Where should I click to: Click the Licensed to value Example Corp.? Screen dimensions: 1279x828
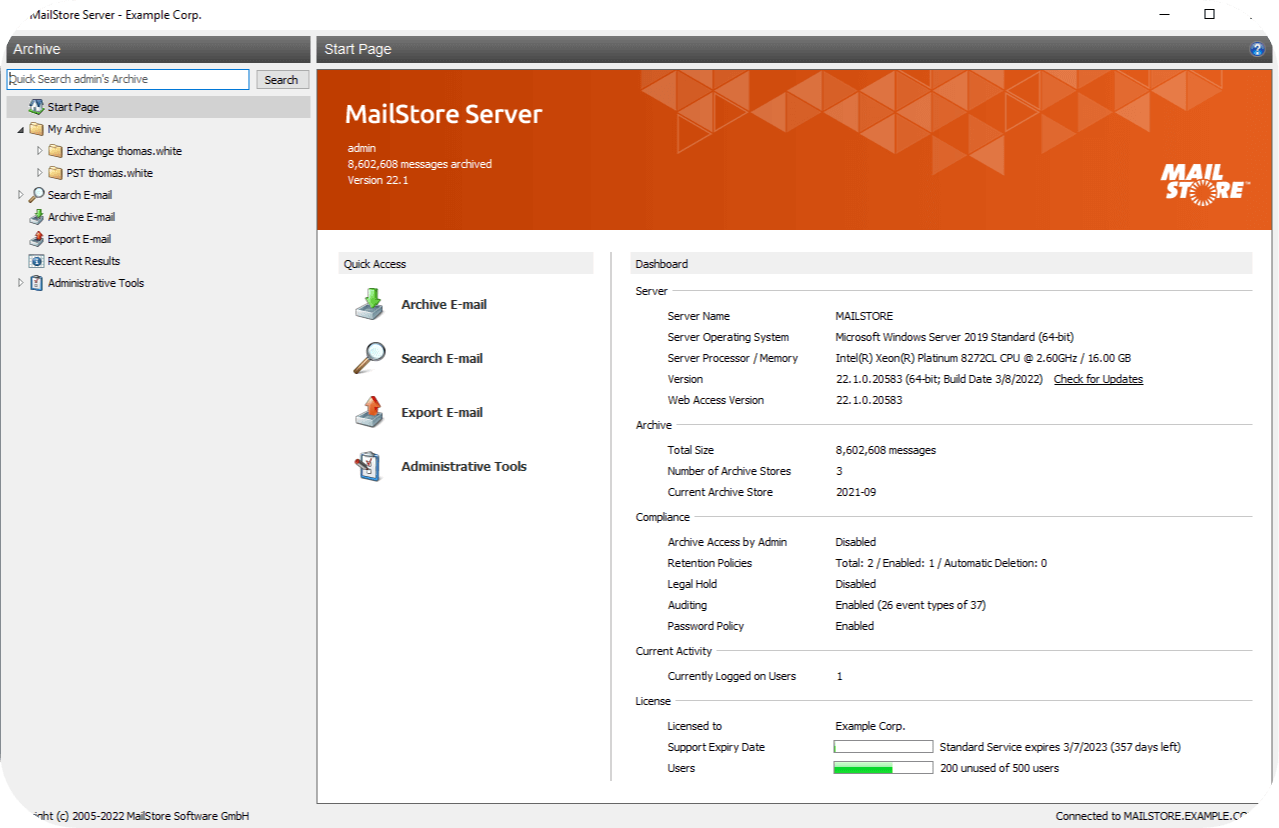coord(870,726)
